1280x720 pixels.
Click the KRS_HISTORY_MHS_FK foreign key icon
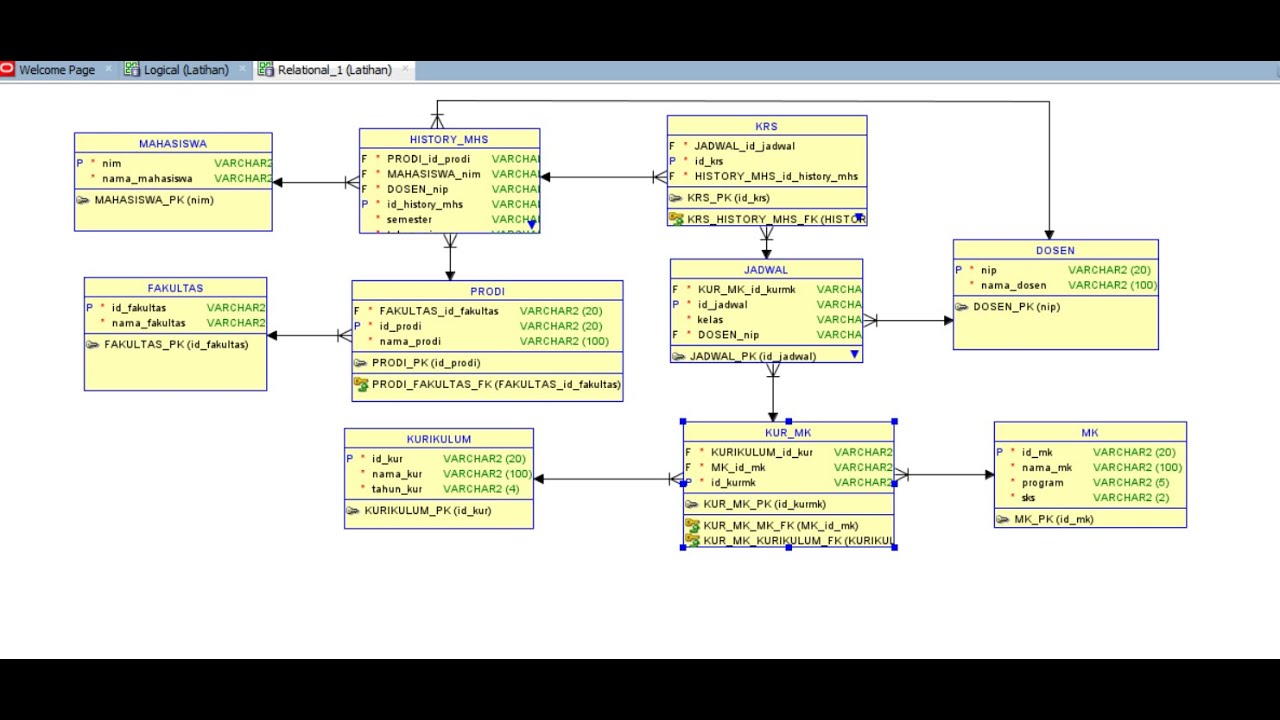point(676,219)
